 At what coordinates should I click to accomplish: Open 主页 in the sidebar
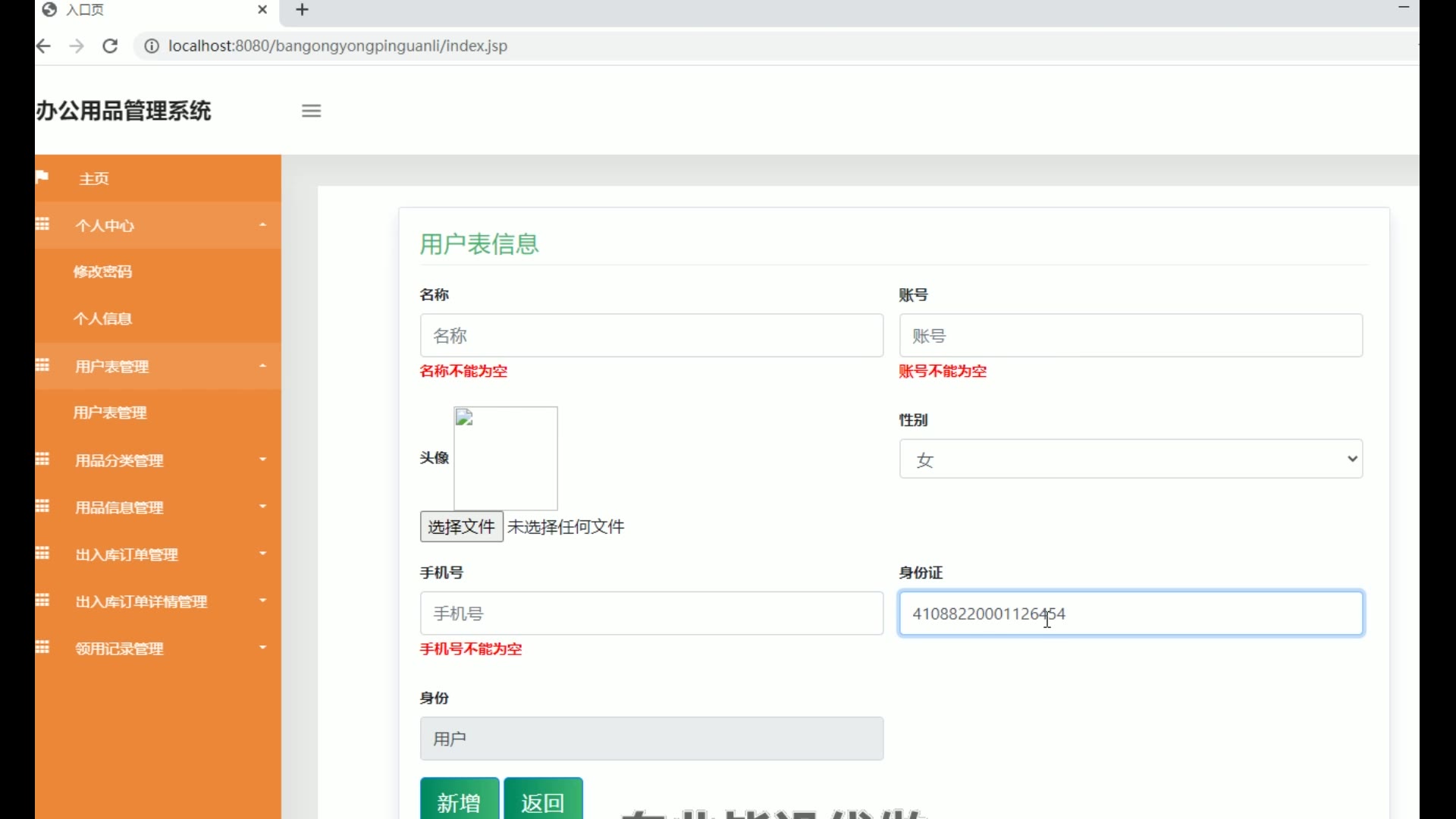(x=94, y=179)
